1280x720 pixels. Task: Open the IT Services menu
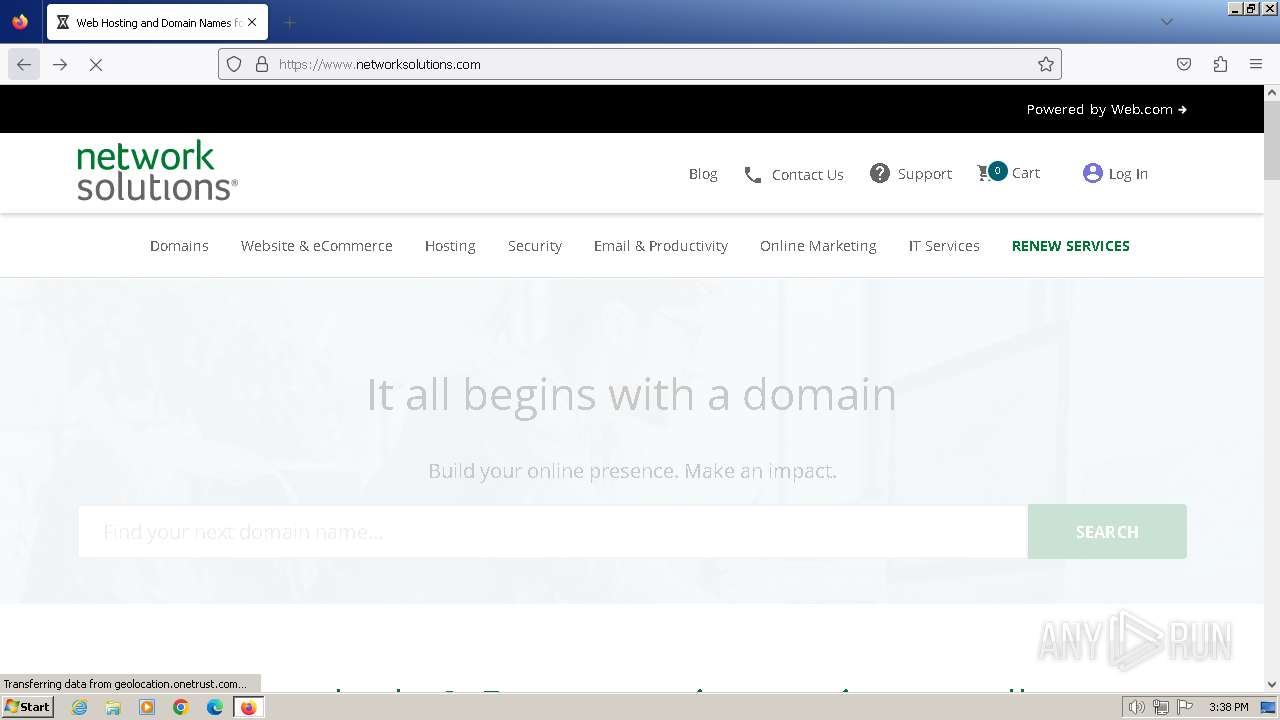(944, 246)
